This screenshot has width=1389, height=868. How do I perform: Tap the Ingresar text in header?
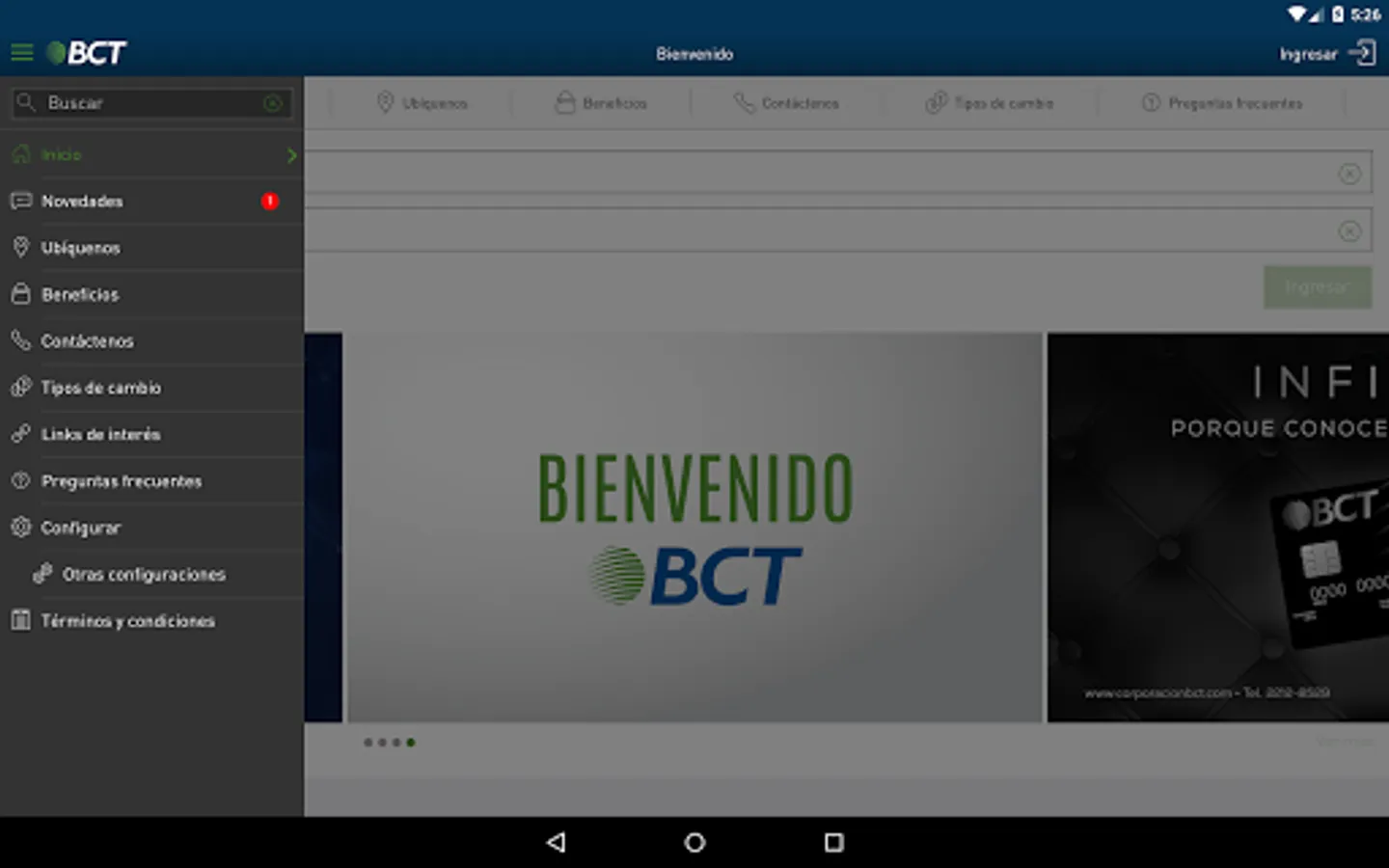pos(1308,54)
